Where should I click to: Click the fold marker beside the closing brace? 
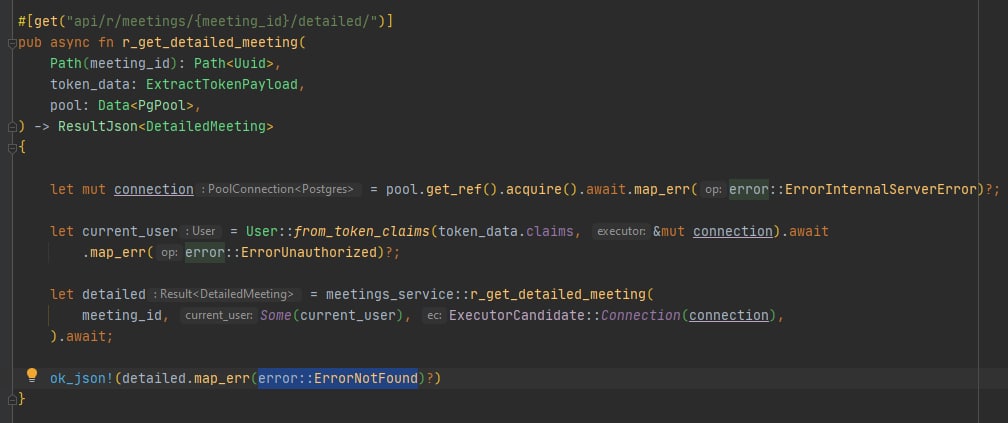click(12, 399)
